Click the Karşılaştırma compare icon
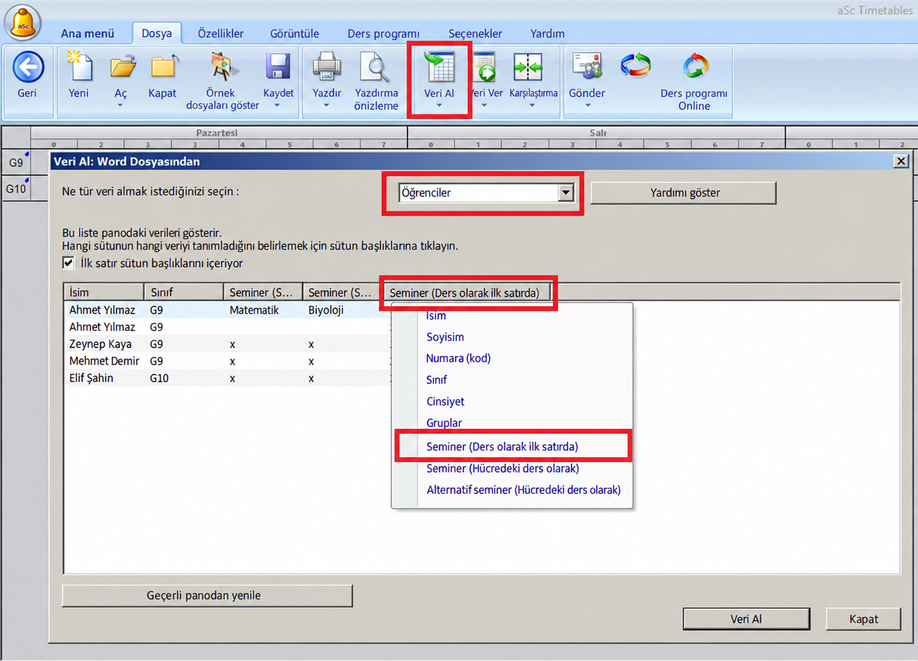The width and height of the screenshot is (918, 661). 528,67
